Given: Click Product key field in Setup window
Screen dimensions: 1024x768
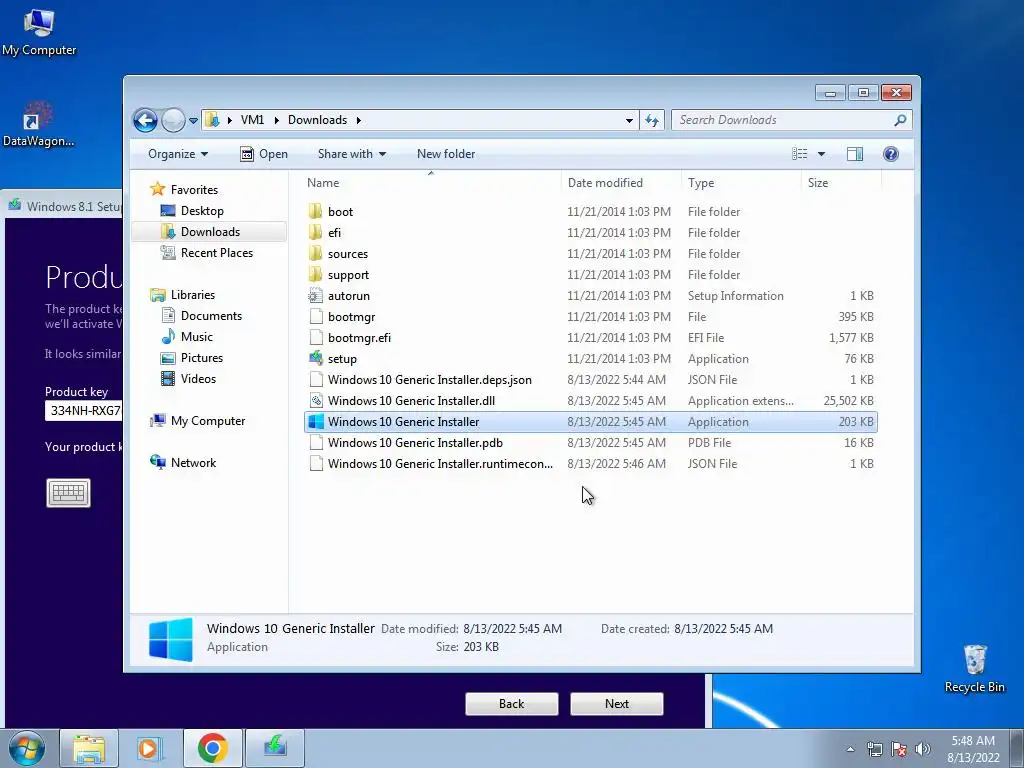Looking at the screenshot, I should pyautogui.click(x=84, y=411).
